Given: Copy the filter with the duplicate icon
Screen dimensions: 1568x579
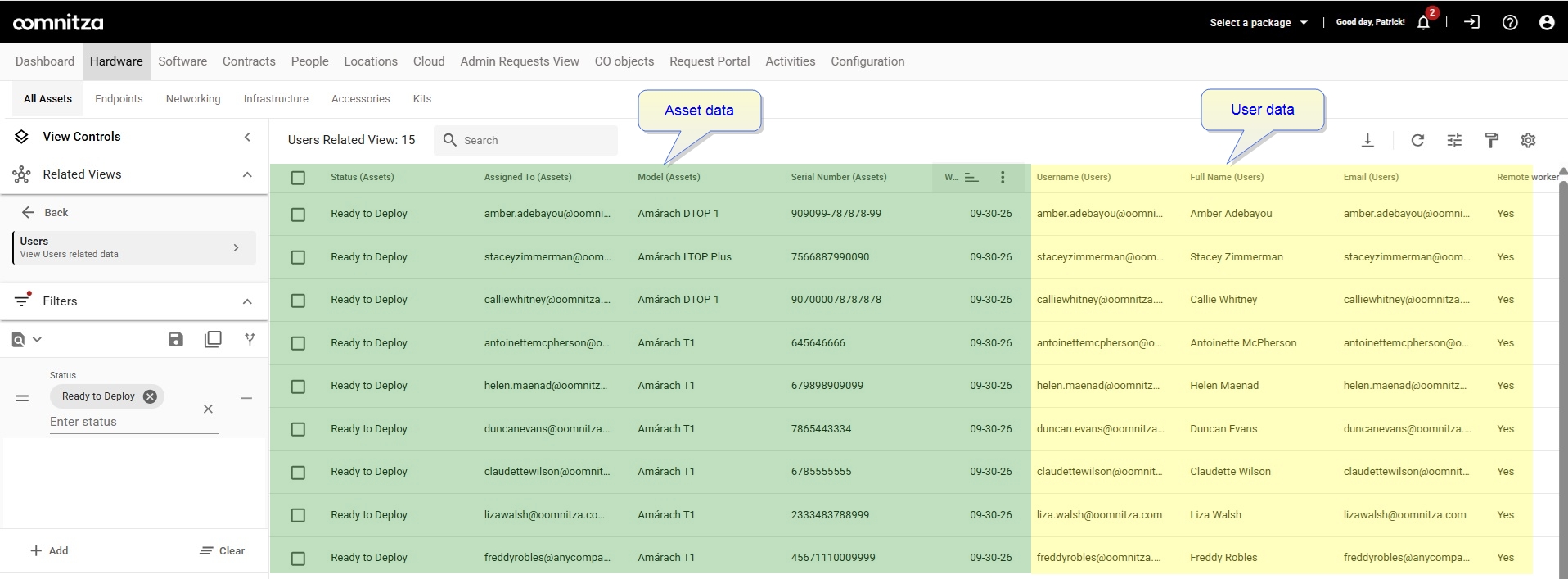Looking at the screenshot, I should [213, 339].
